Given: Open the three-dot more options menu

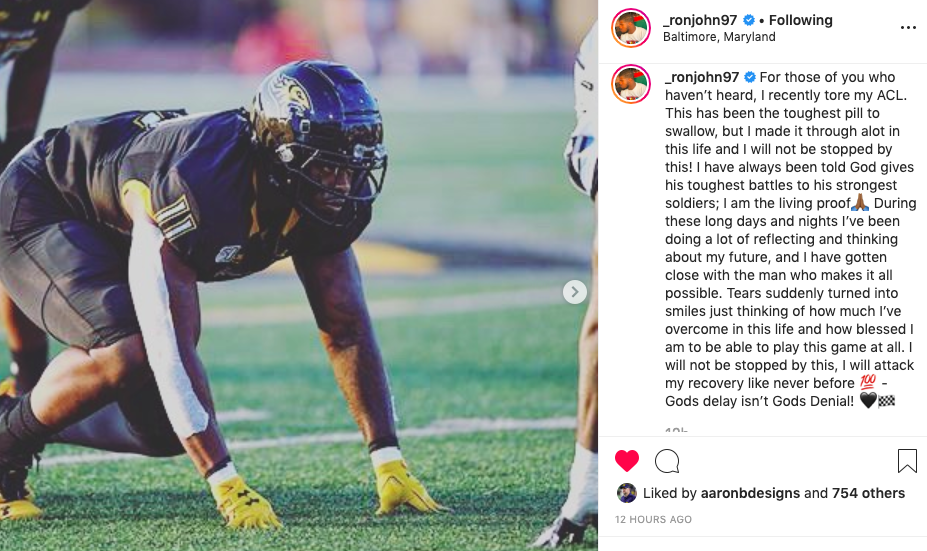Looking at the screenshot, I should pos(908,28).
